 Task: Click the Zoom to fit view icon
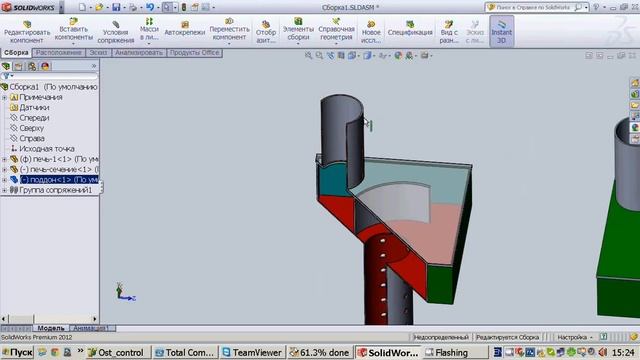[308, 56]
